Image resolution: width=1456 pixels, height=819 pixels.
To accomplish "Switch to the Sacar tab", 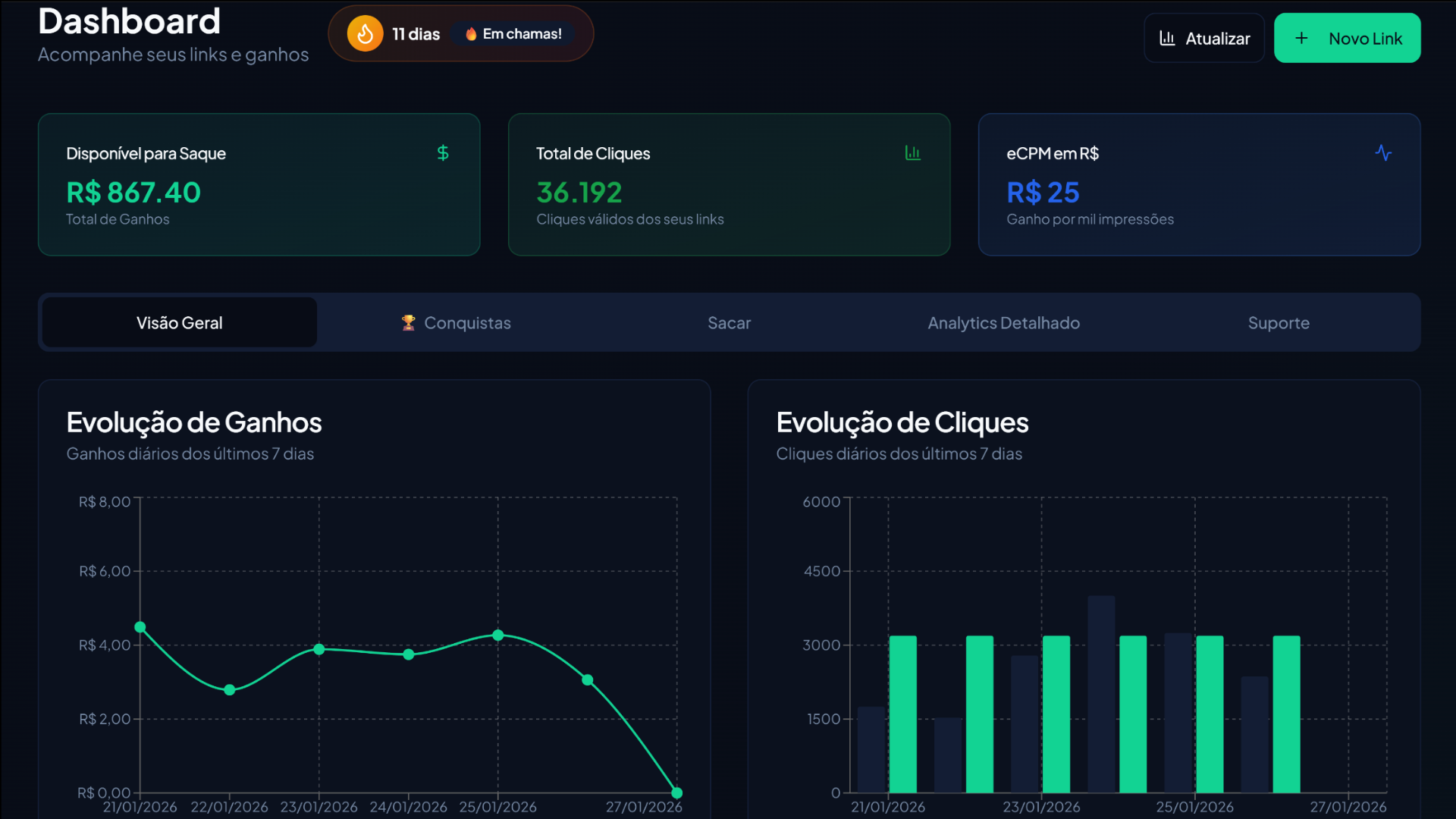I will point(729,323).
